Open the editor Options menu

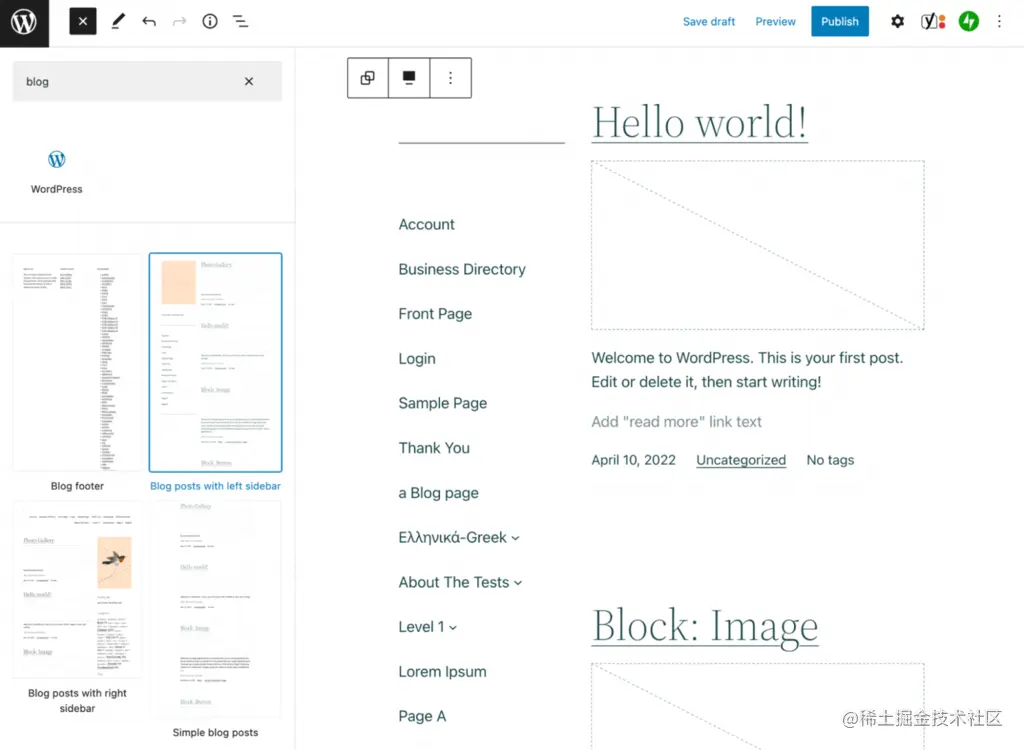(999, 22)
